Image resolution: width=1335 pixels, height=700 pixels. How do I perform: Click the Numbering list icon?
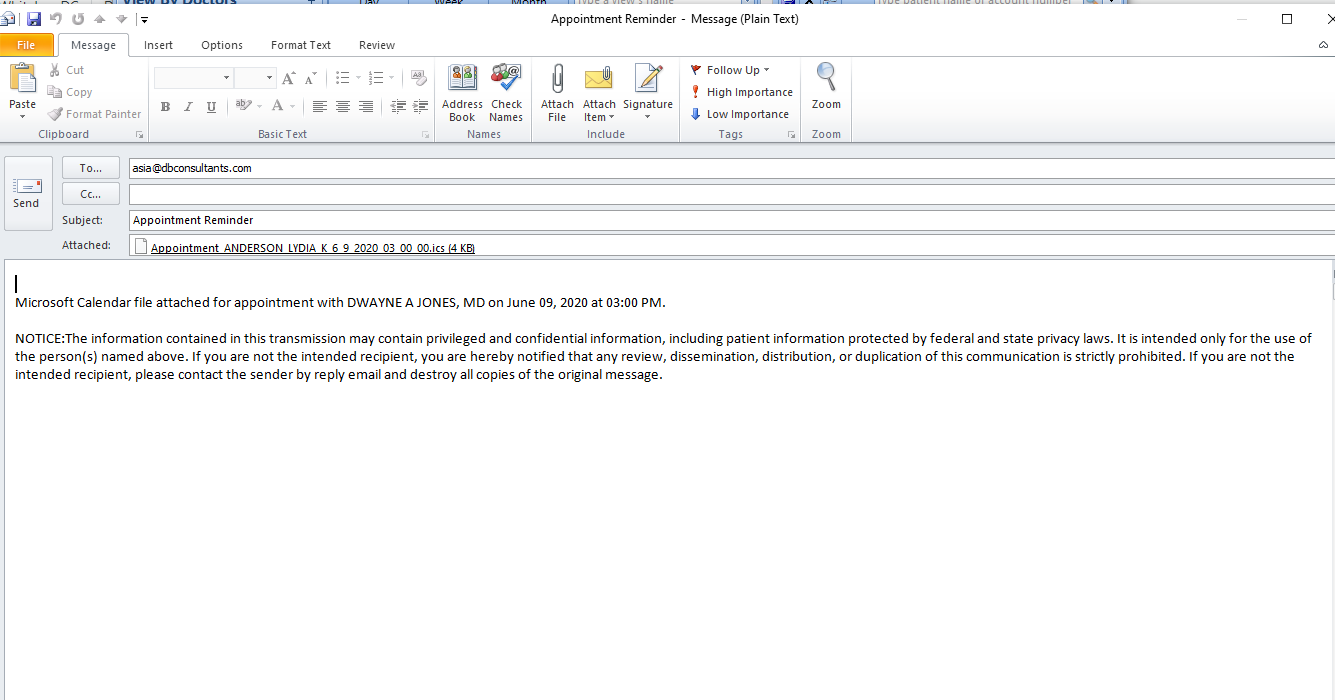click(376, 77)
